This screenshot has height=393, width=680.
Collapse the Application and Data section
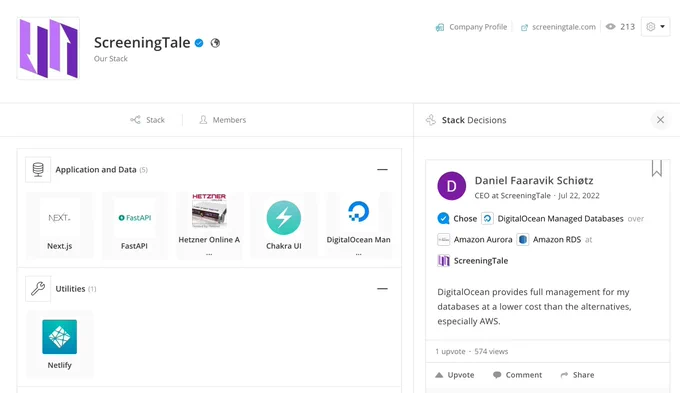[382, 170]
